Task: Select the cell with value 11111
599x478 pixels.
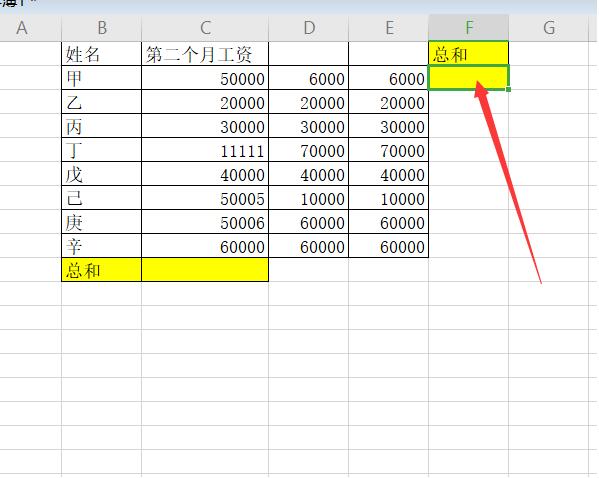Action: point(205,150)
